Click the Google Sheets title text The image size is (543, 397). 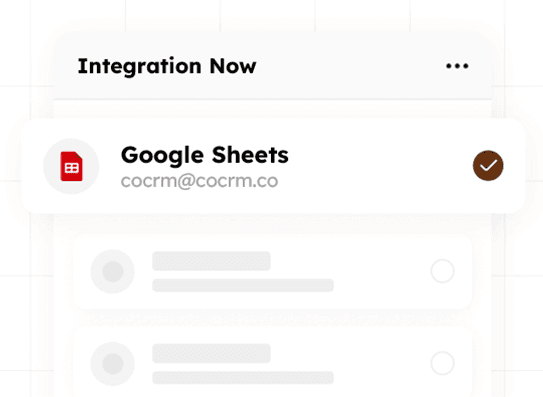[x=205, y=155]
